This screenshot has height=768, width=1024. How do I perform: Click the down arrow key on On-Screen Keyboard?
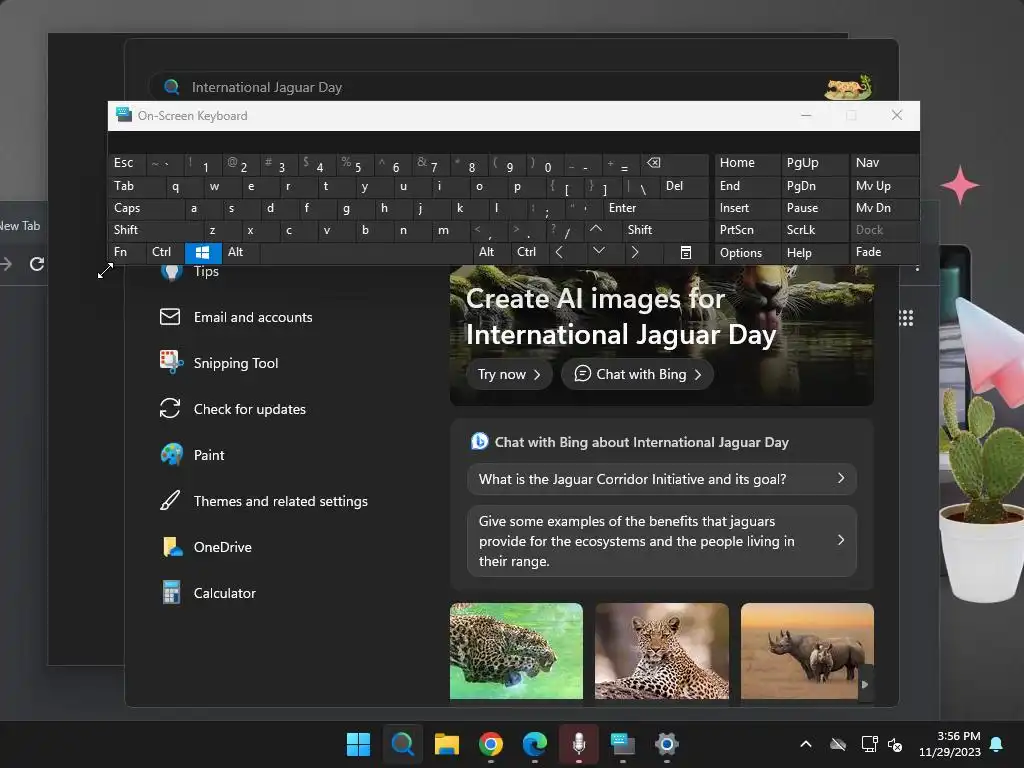click(x=598, y=253)
